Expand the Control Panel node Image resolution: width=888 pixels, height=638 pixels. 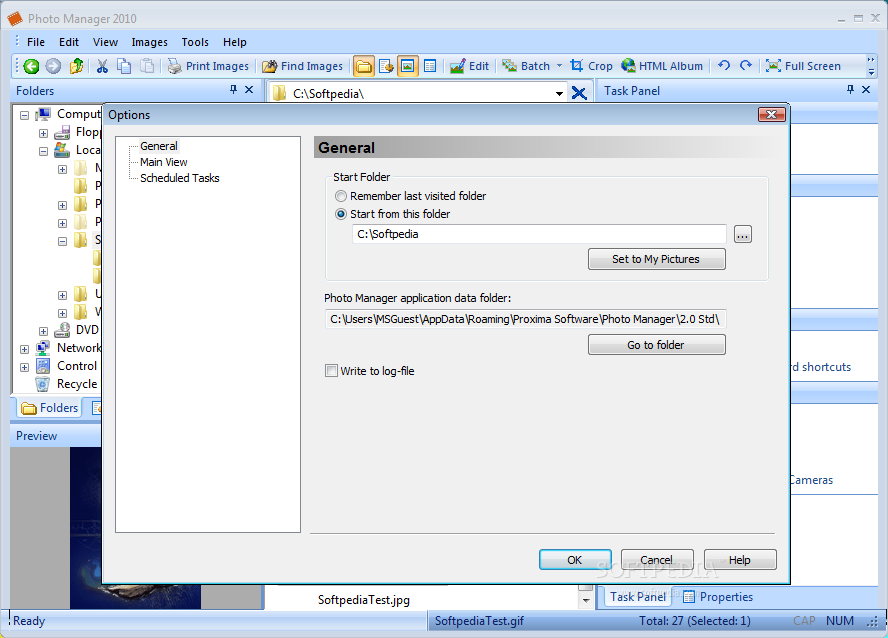24,367
